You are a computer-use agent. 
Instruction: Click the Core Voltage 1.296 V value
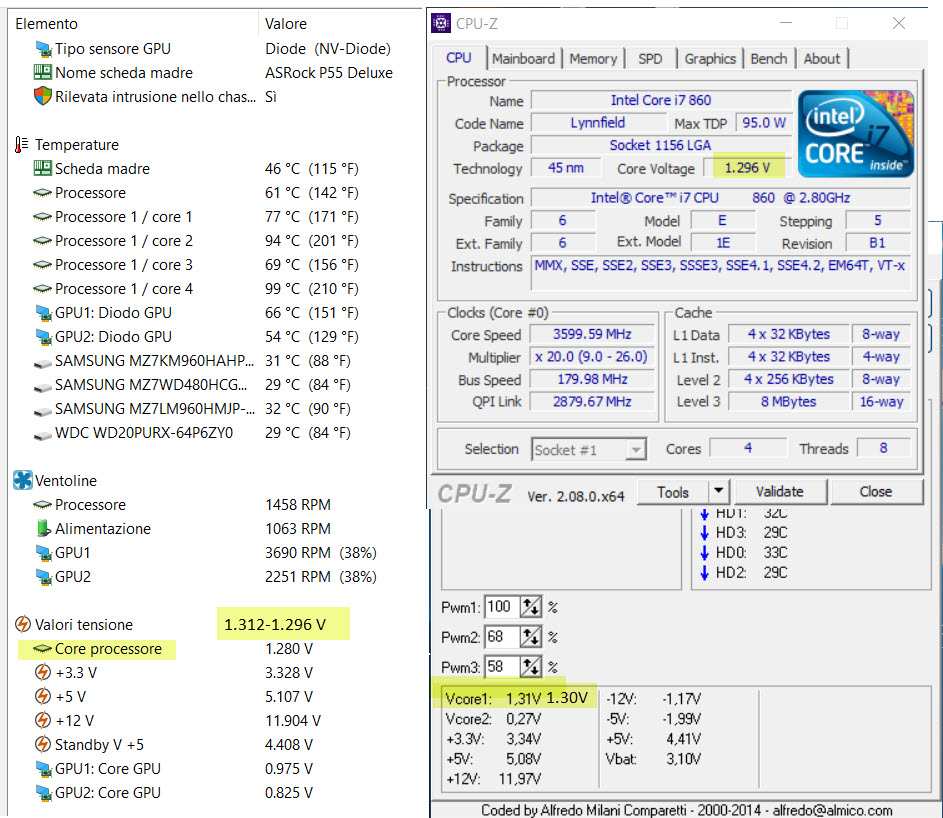pyautogui.click(x=747, y=168)
